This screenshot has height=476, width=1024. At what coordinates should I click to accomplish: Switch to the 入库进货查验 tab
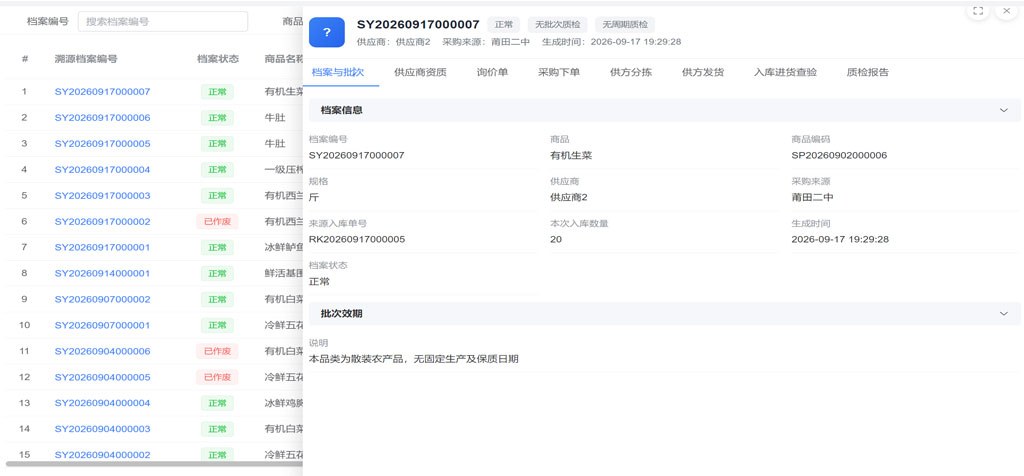tap(785, 72)
